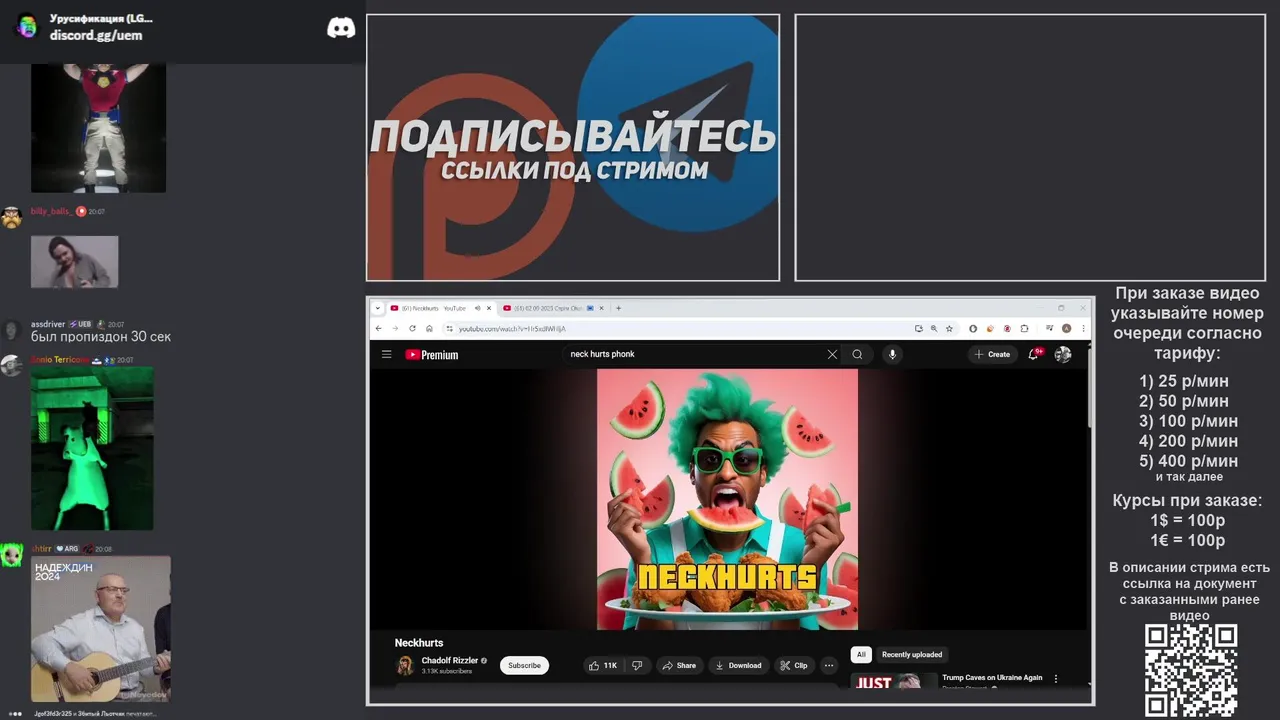Click the Discord server avatar icon

(x=27, y=26)
